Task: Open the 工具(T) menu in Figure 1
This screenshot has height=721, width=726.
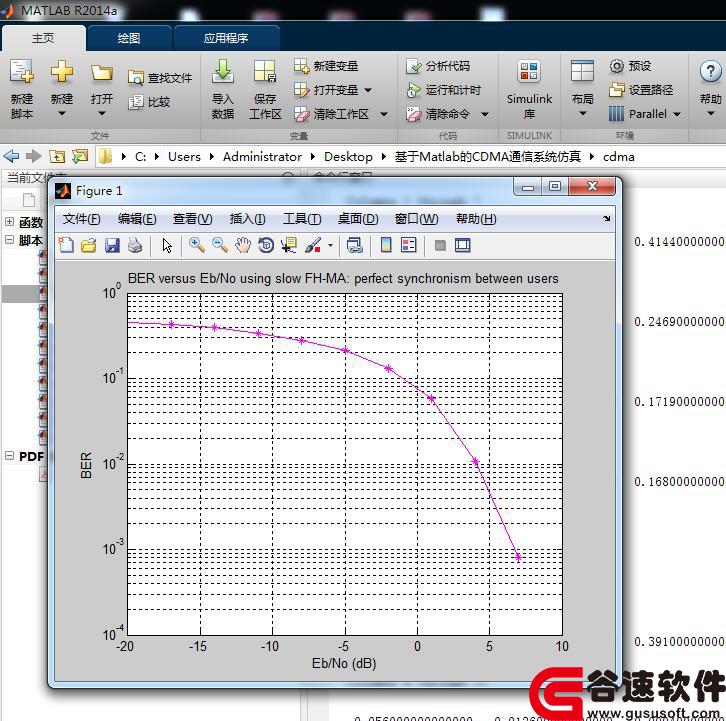Action: (302, 219)
